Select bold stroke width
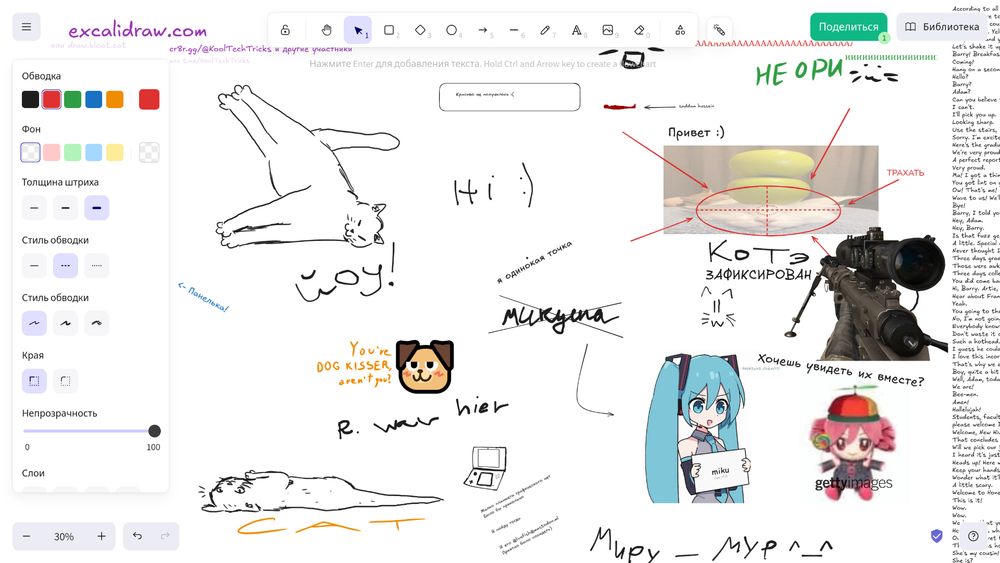This screenshot has width=1000, height=563. click(65, 208)
